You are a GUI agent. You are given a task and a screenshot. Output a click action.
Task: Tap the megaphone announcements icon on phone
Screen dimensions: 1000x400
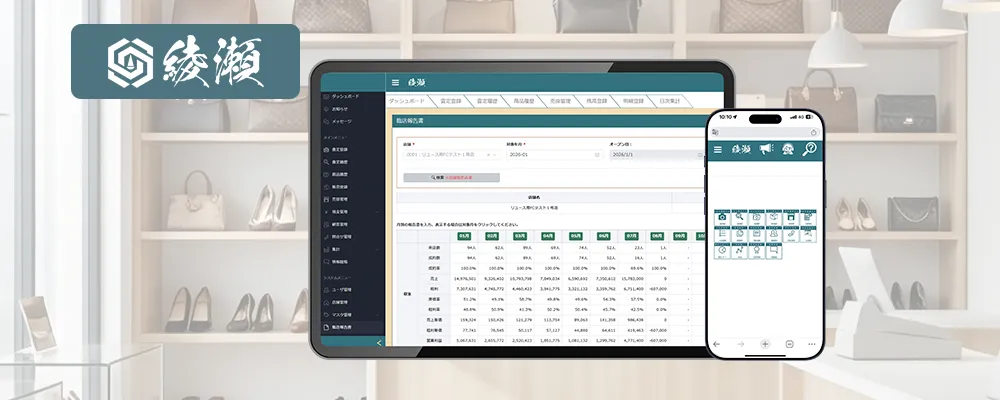[x=766, y=149]
